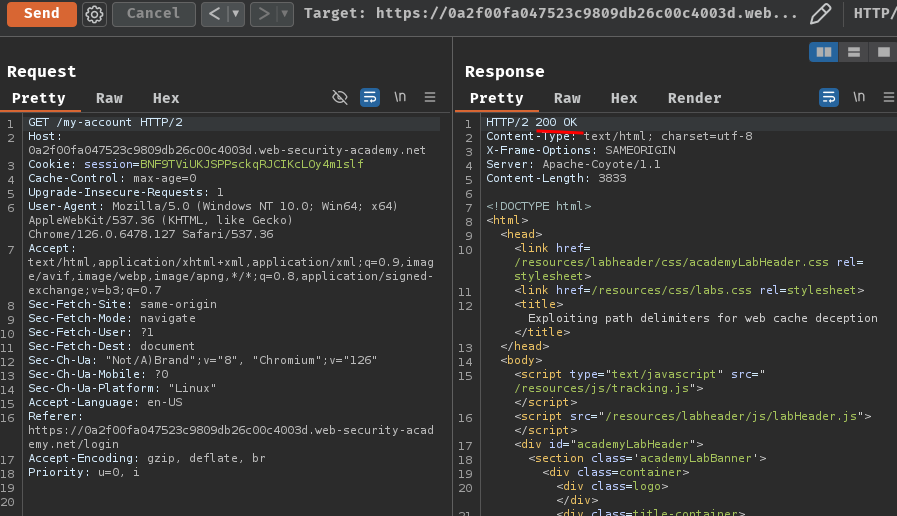Image resolution: width=897 pixels, height=516 pixels.
Task: Toggle hide non-printable eye icon in Request
Action: pos(340,97)
